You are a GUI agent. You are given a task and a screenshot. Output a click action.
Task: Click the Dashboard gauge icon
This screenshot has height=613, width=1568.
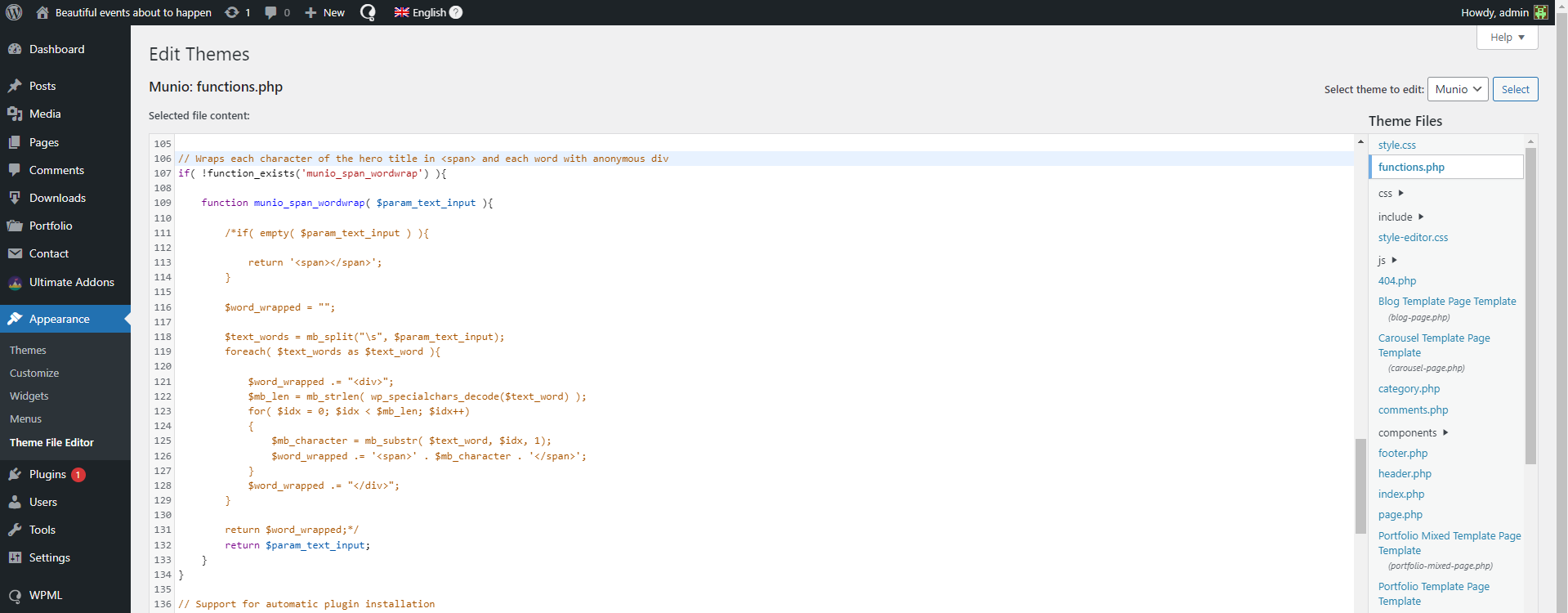(15, 49)
